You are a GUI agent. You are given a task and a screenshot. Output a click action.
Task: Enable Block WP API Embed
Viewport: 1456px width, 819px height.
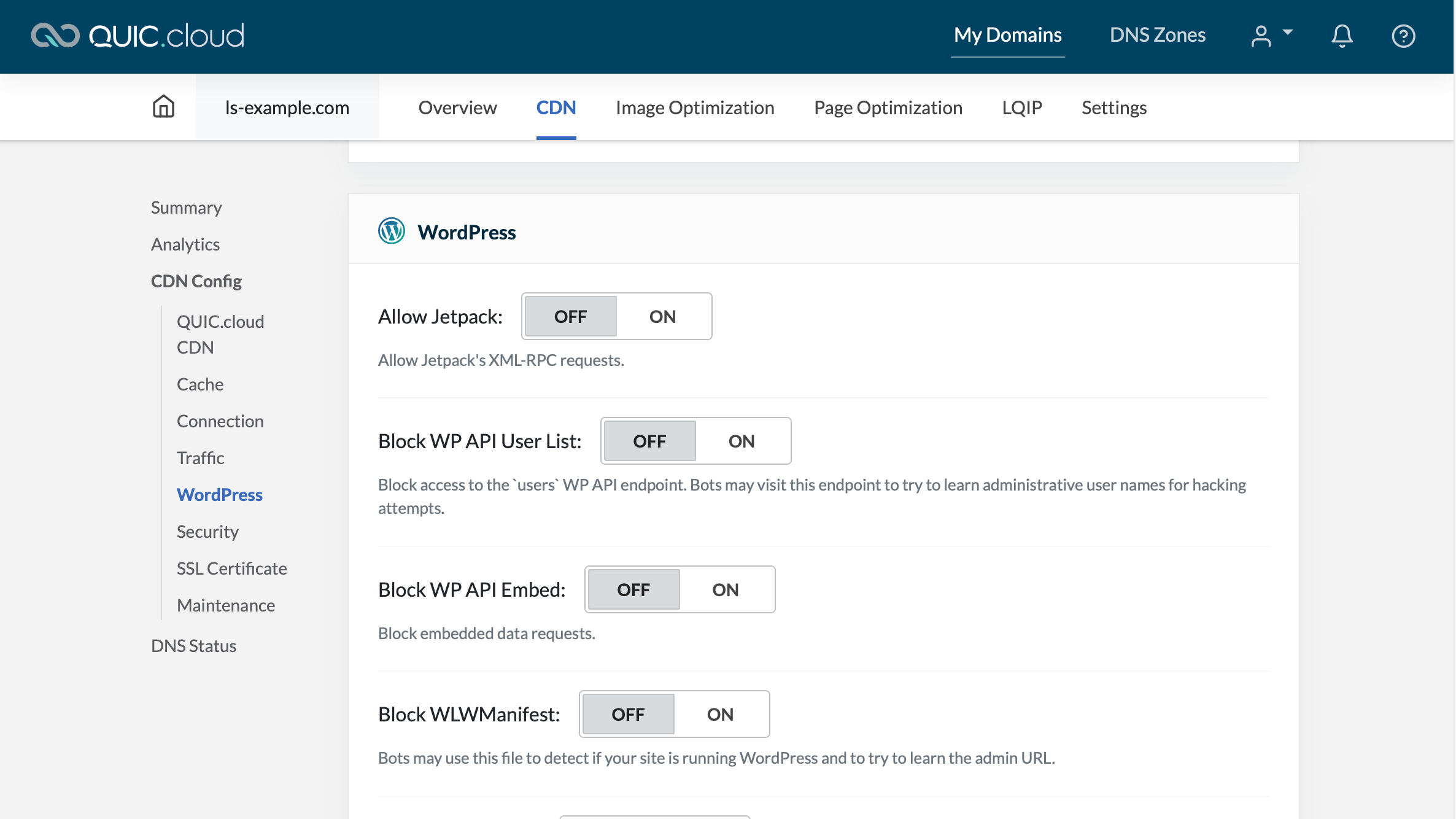click(x=725, y=589)
